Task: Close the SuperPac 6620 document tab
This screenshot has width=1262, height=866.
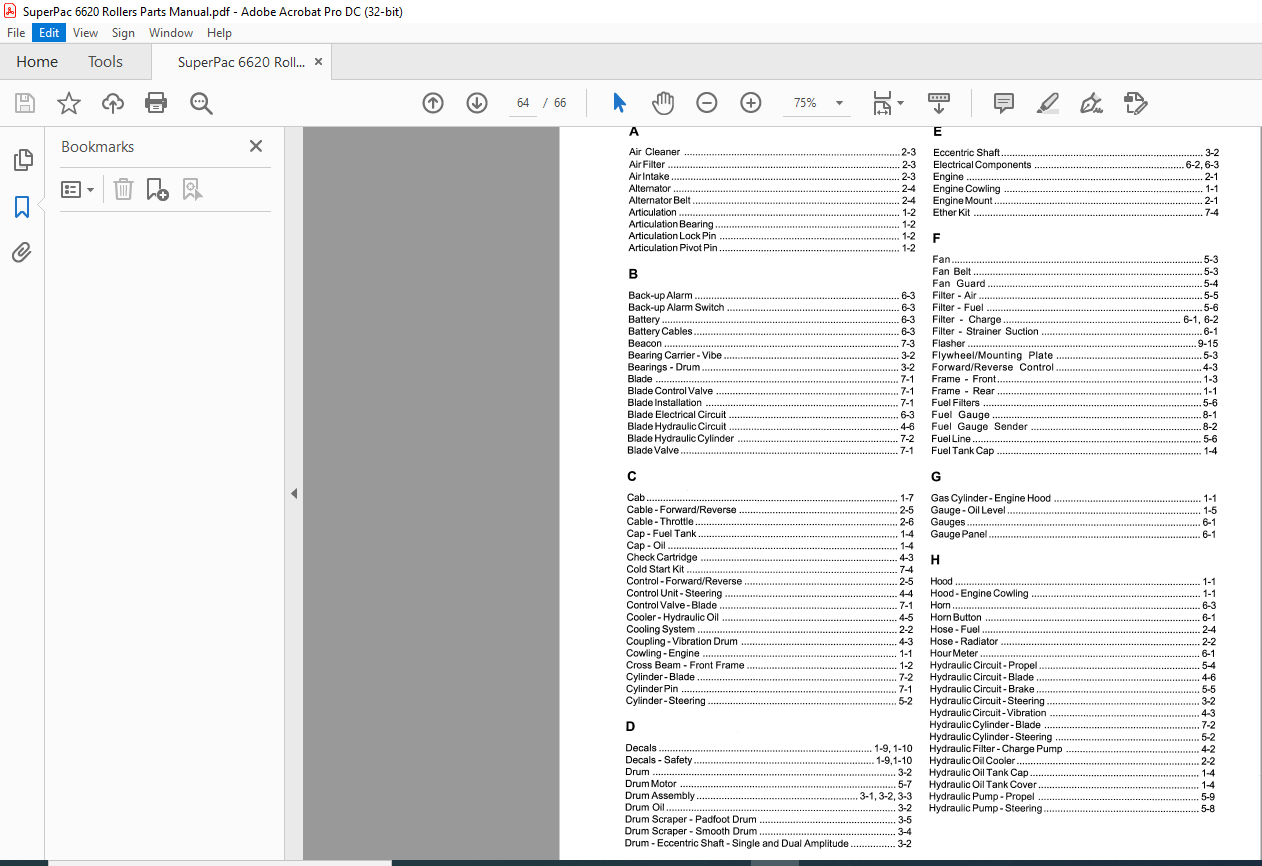Action: click(319, 62)
